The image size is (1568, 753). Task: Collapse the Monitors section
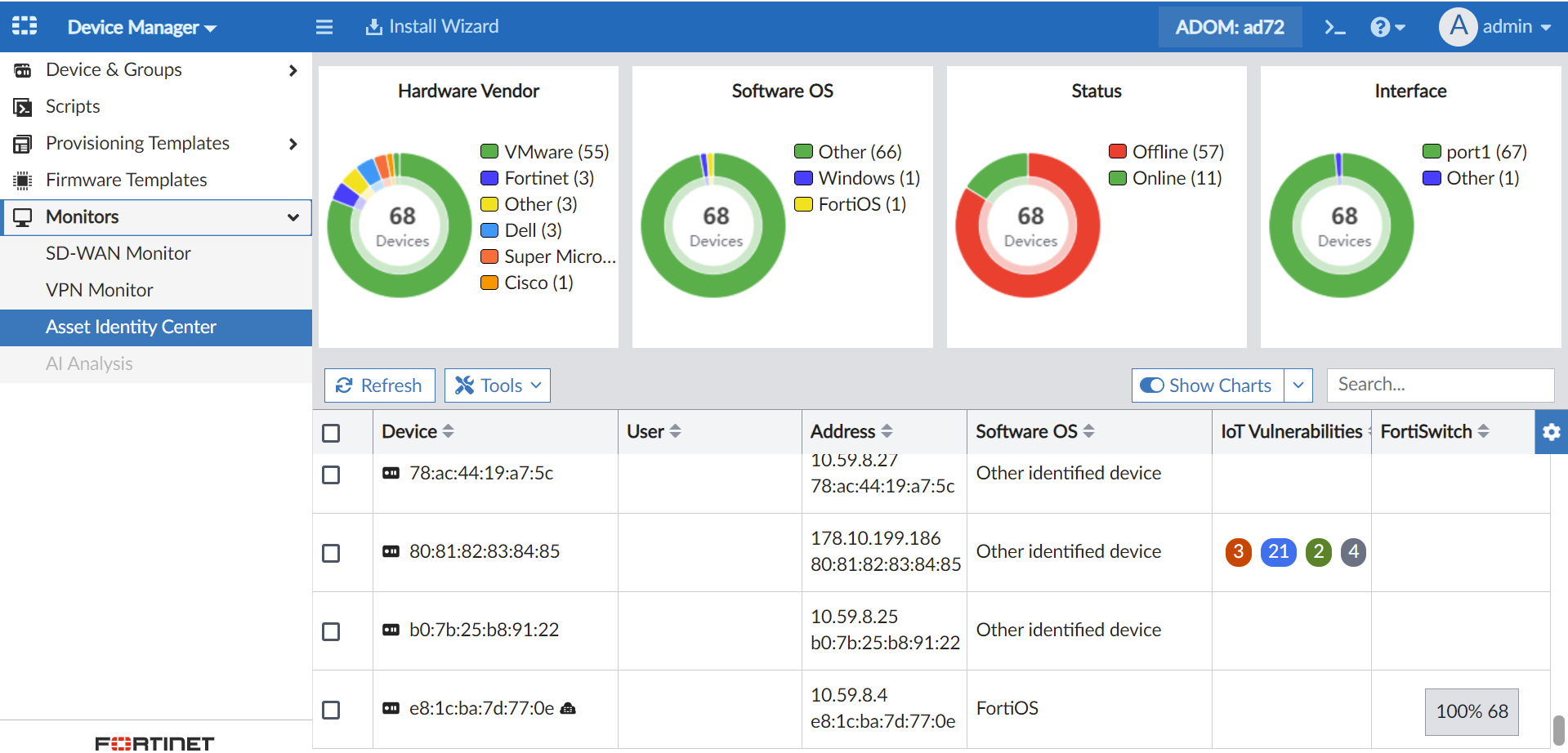(293, 217)
